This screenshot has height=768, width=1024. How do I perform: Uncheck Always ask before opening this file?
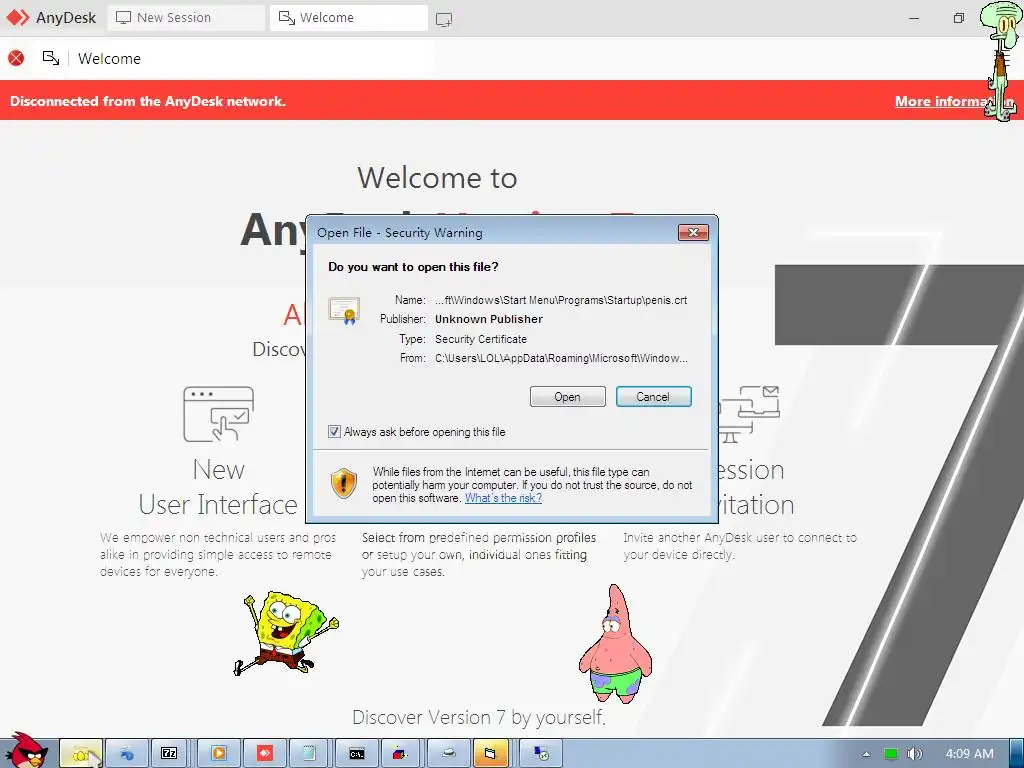[334, 432]
